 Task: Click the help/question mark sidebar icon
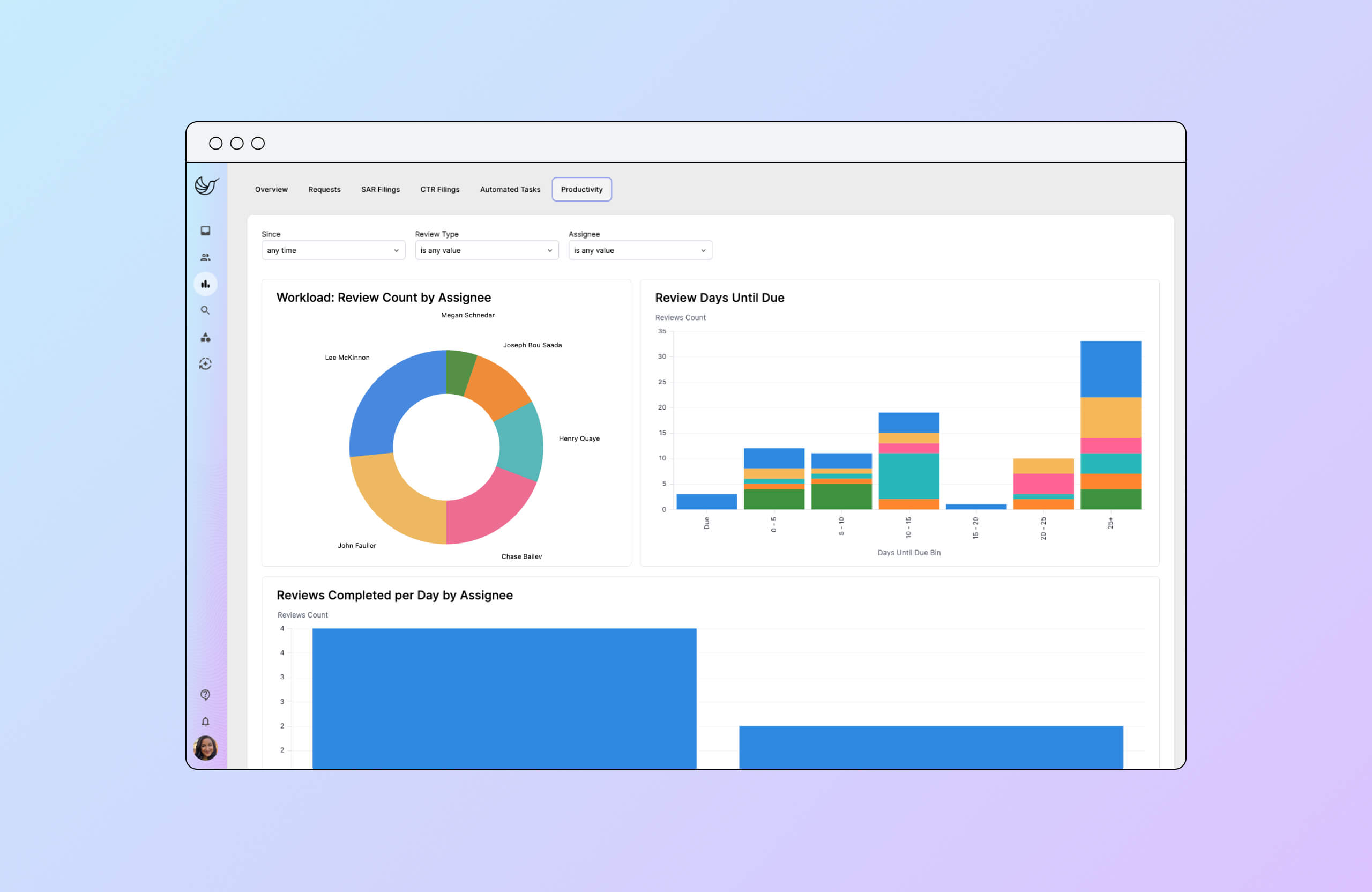(205, 694)
